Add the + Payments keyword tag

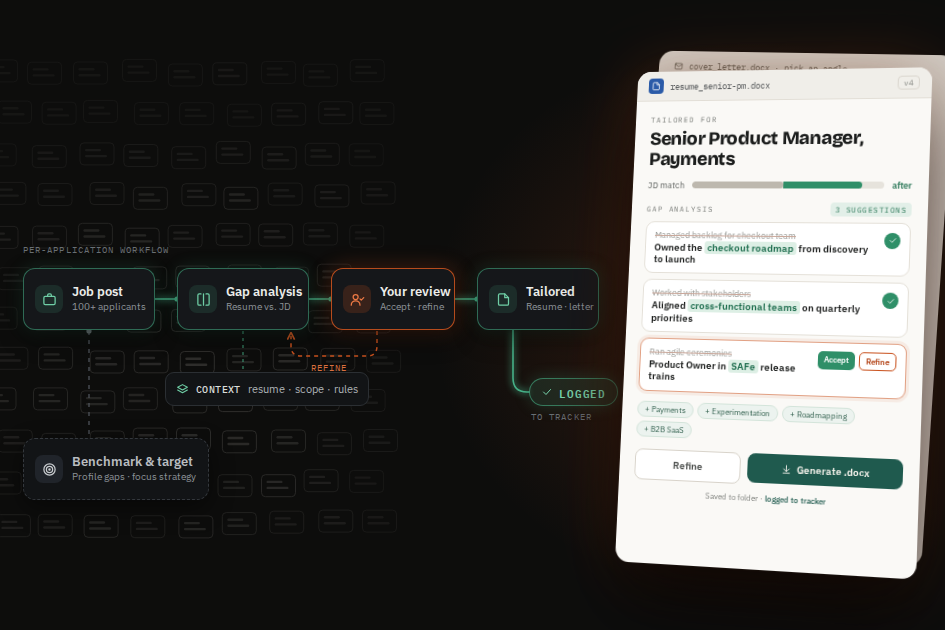(665, 410)
